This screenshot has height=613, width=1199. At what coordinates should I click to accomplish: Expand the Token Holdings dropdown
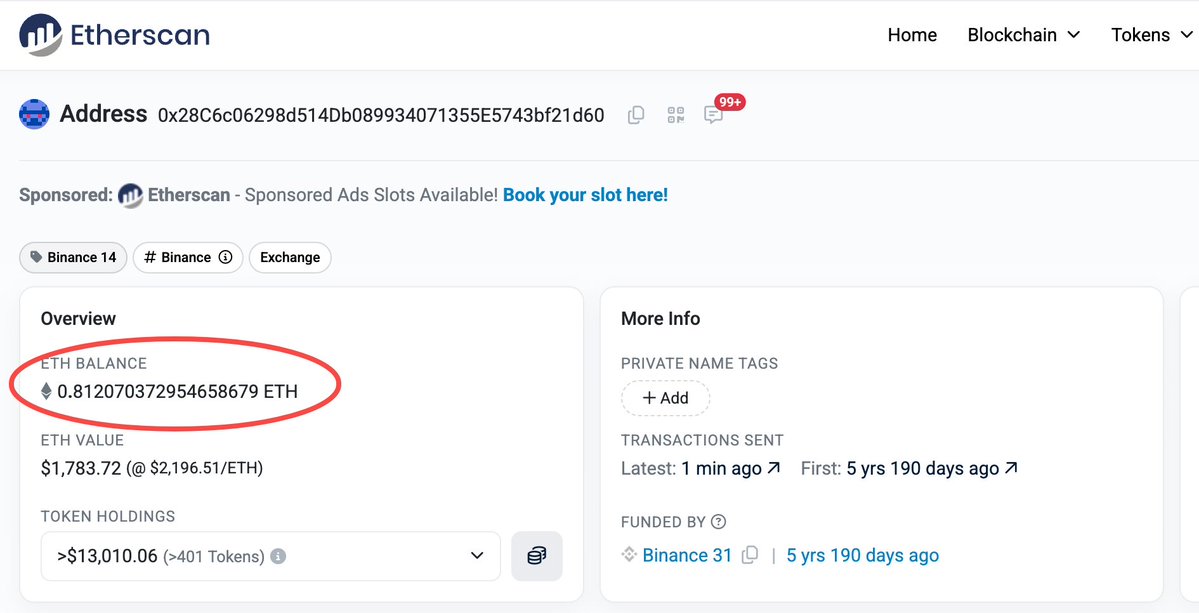(271, 556)
